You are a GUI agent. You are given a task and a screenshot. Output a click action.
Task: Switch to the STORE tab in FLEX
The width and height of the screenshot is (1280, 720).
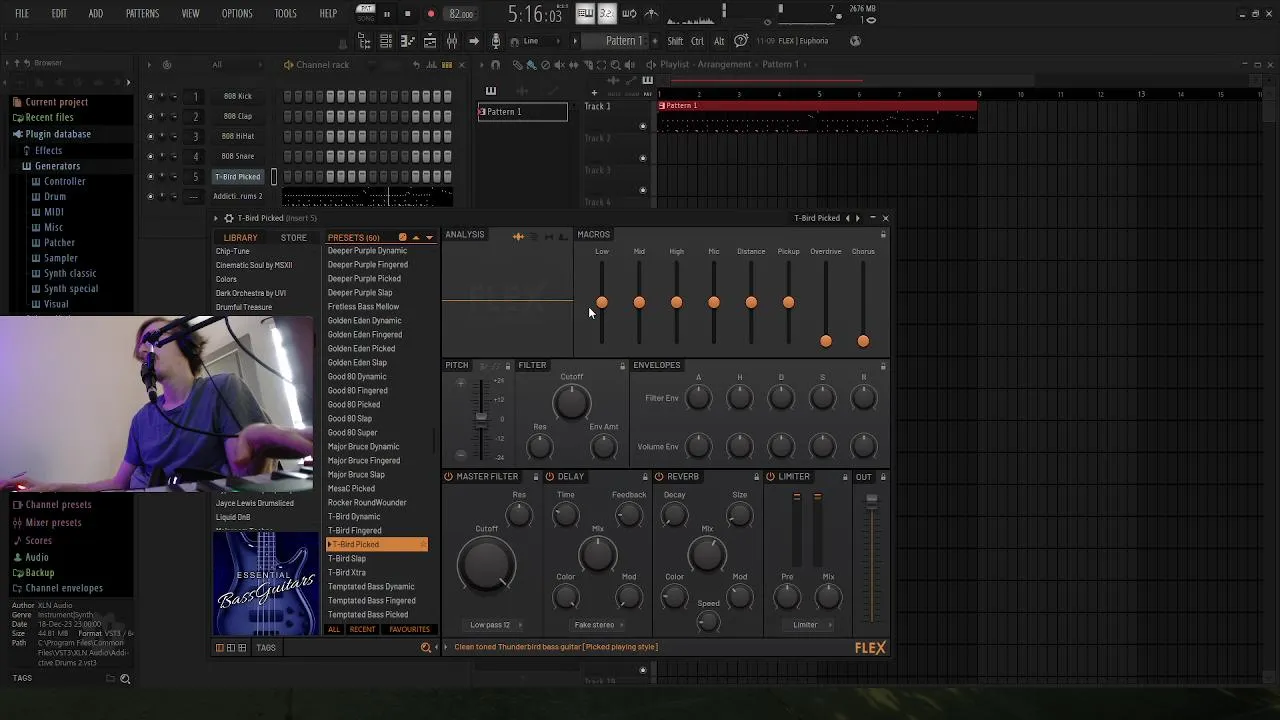coord(293,238)
